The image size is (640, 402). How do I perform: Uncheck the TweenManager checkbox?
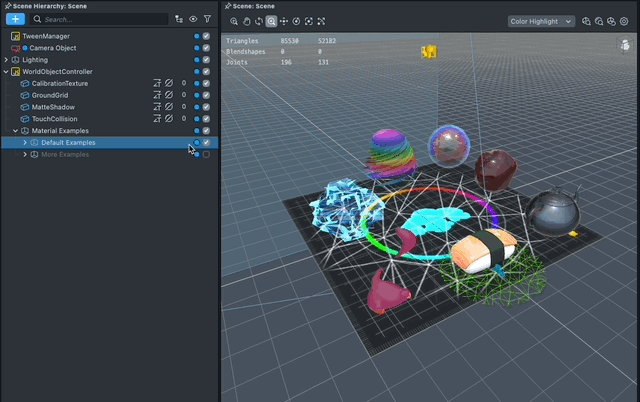[x=206, y=36]
